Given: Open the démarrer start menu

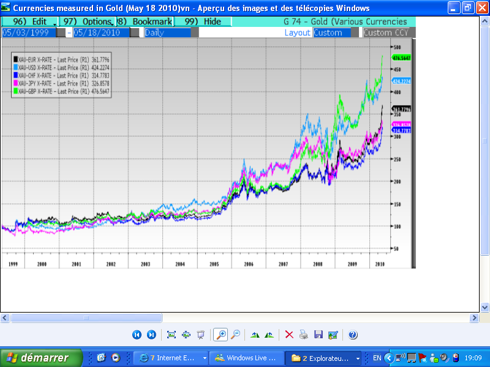Looking at the screenshot, I should [x=41, y=358].
